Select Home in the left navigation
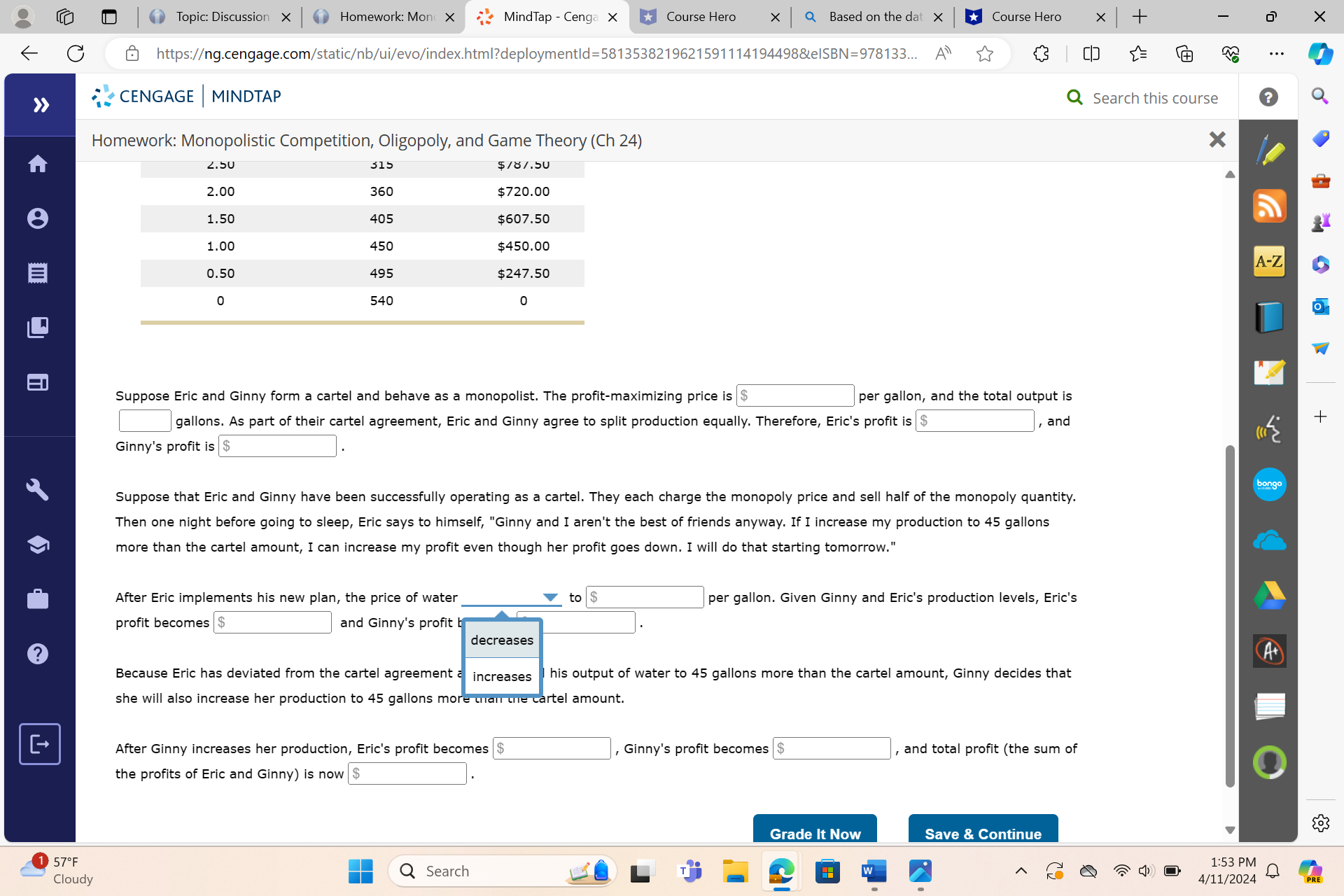1344x896 pixels. click(x=38, y=163)
